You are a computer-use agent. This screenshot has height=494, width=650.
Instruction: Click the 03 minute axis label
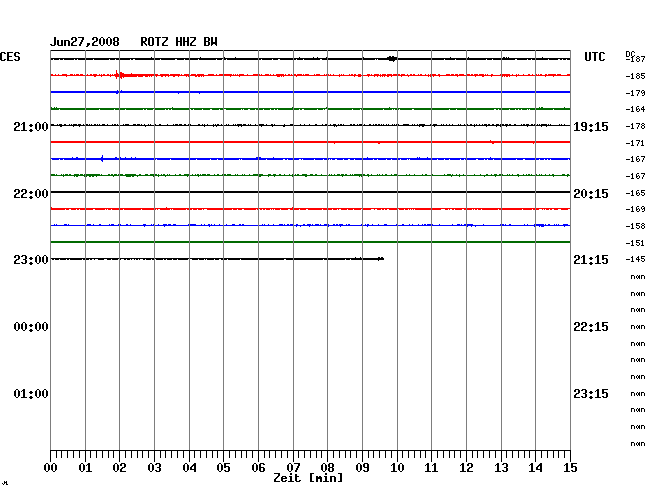[x=154, y=468]
